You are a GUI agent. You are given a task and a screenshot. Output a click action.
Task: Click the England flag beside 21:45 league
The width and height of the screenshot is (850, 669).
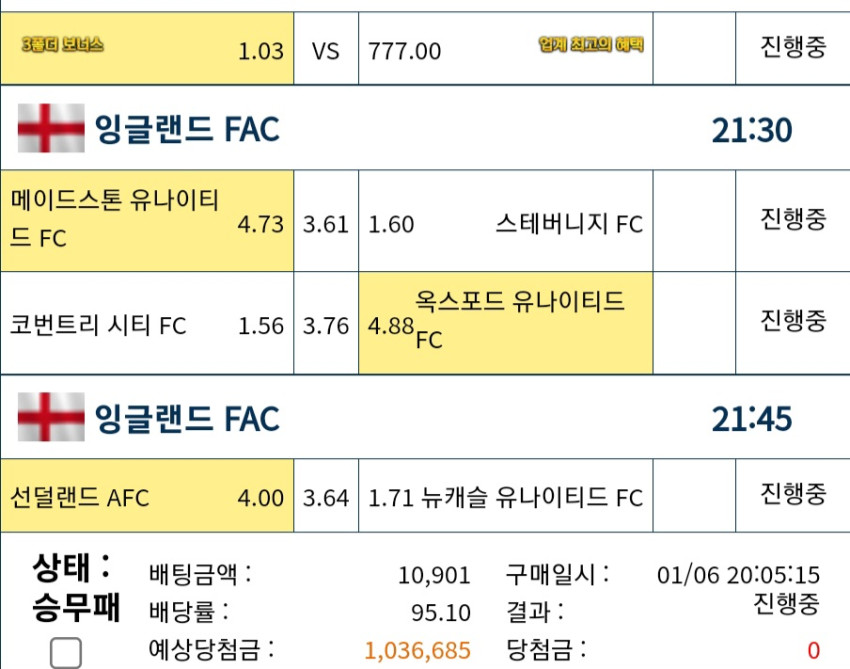click(x=51, y=416)
